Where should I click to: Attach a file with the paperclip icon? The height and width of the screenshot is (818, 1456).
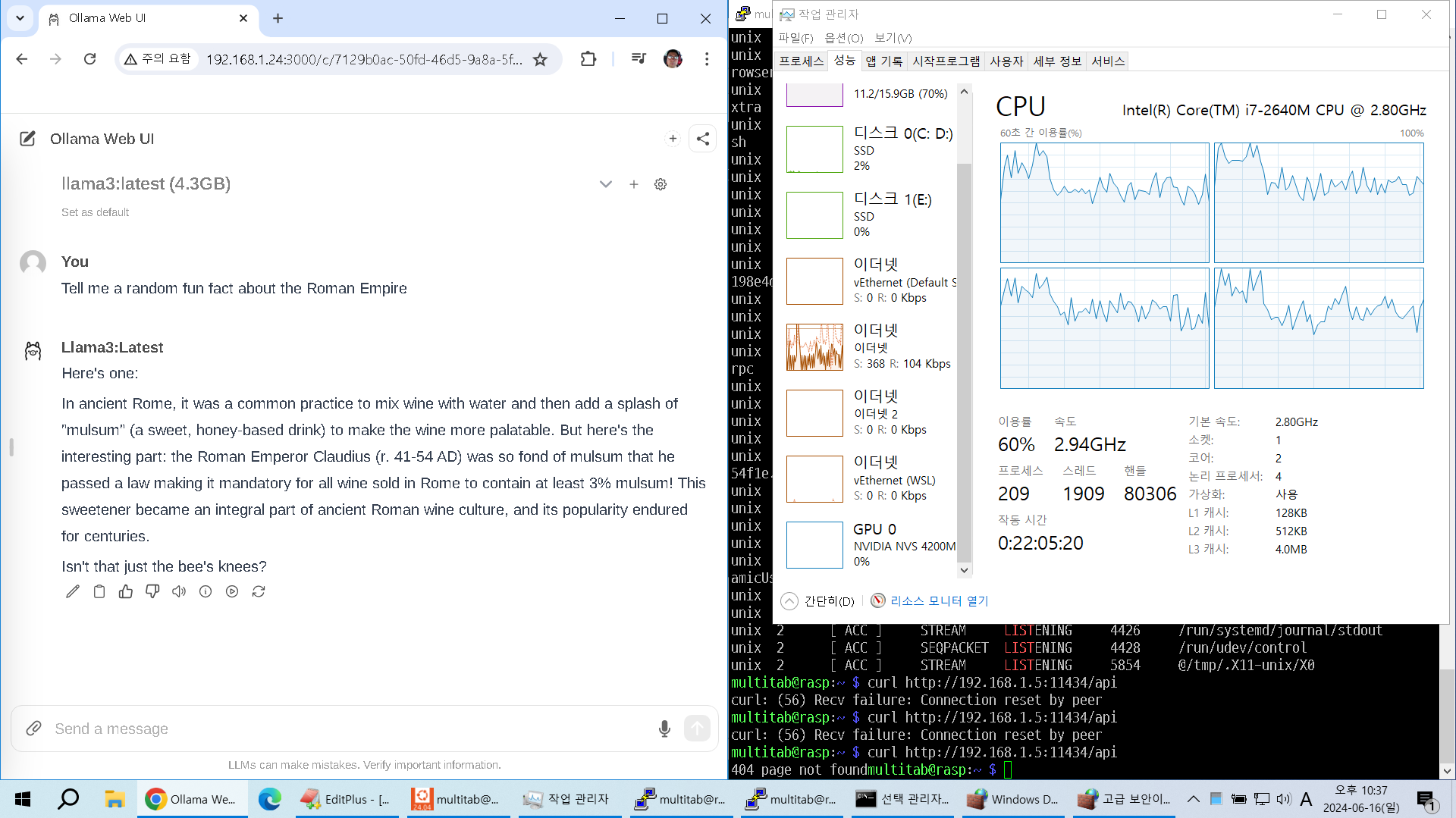(33, 729)
